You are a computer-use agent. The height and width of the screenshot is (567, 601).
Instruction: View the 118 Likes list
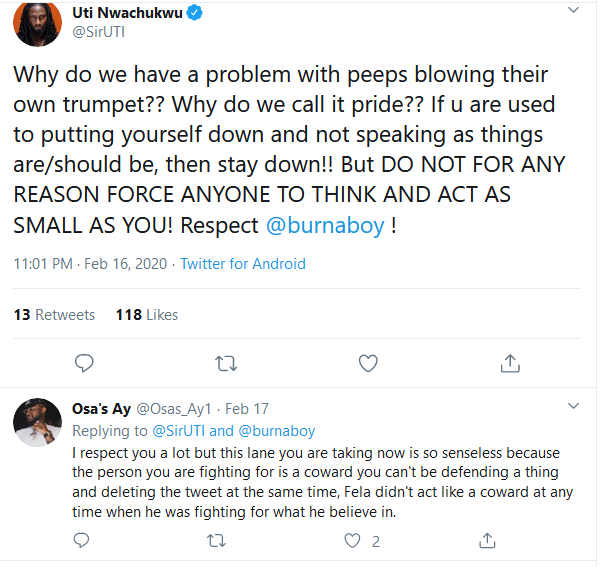click(x=146, y=315)
